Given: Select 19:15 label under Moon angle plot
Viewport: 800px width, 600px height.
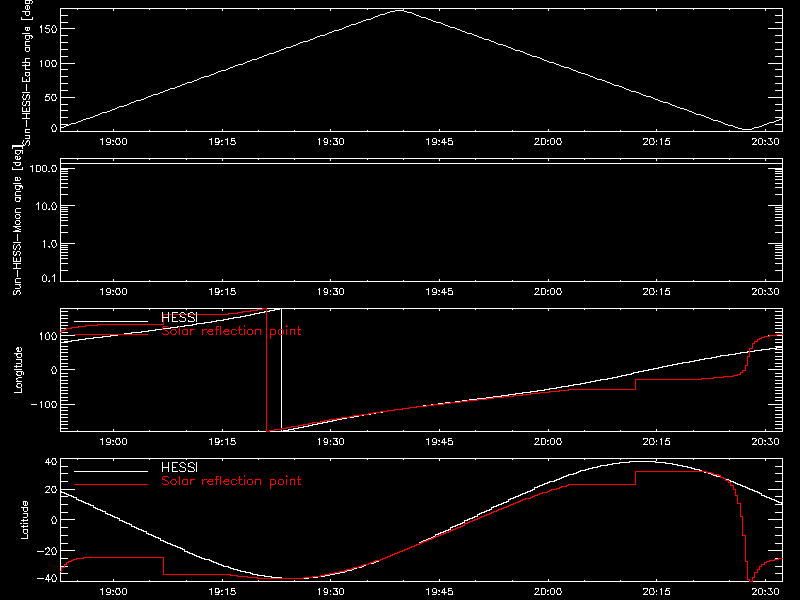Looking at the screenshot, I should tap(222, 292).
